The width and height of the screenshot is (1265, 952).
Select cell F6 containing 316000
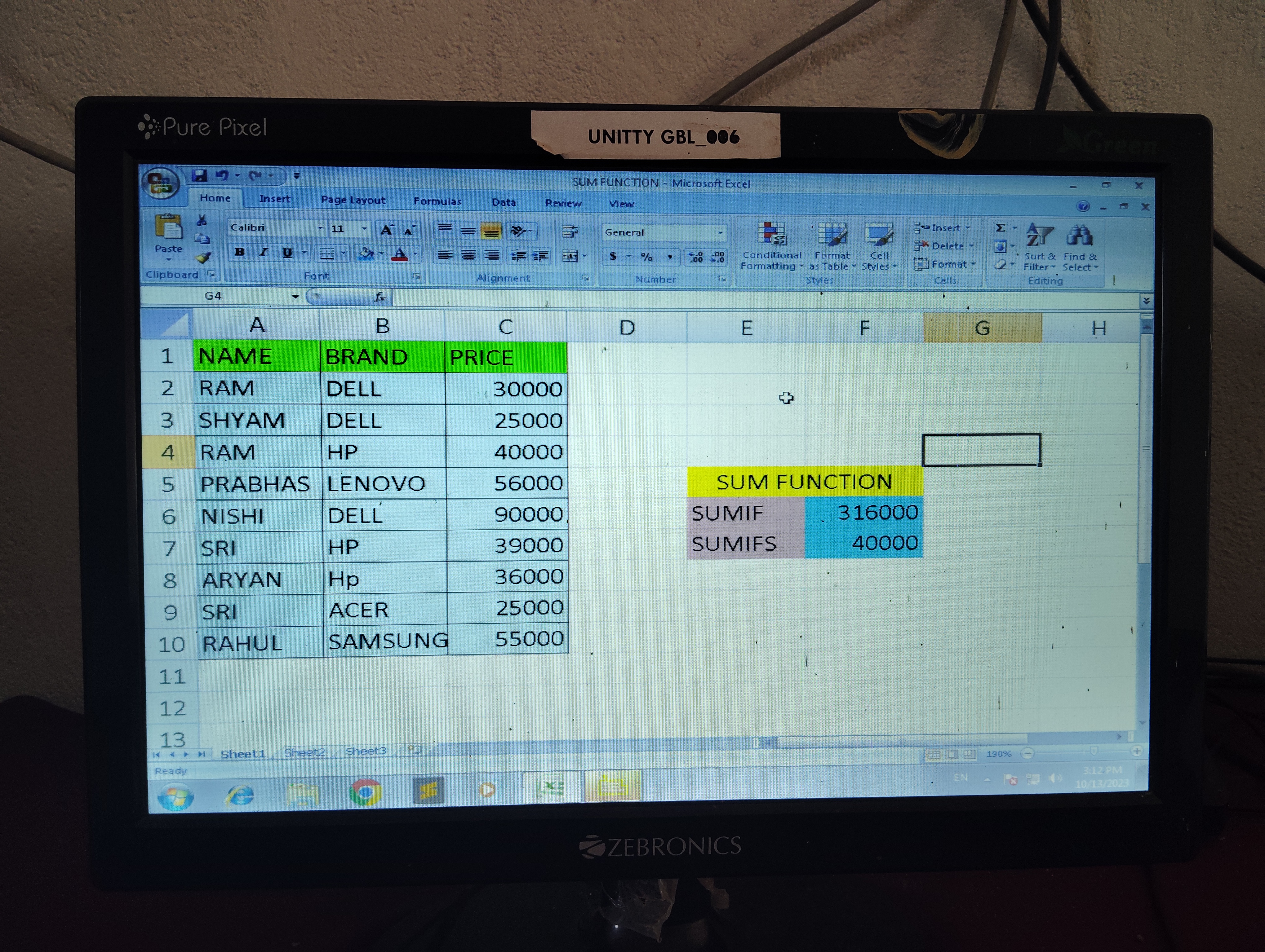tap(863, 513)
